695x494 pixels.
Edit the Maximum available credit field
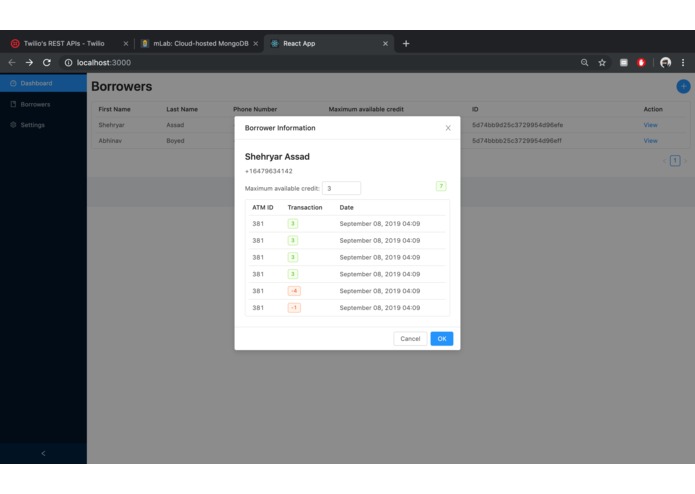tap(341, 188)
